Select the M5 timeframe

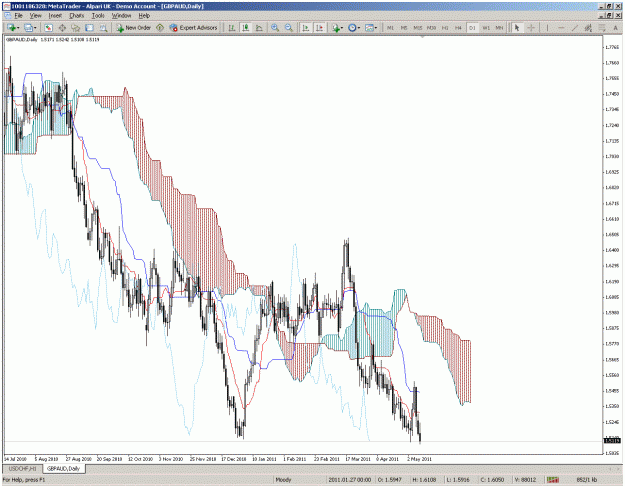[404, 28]
